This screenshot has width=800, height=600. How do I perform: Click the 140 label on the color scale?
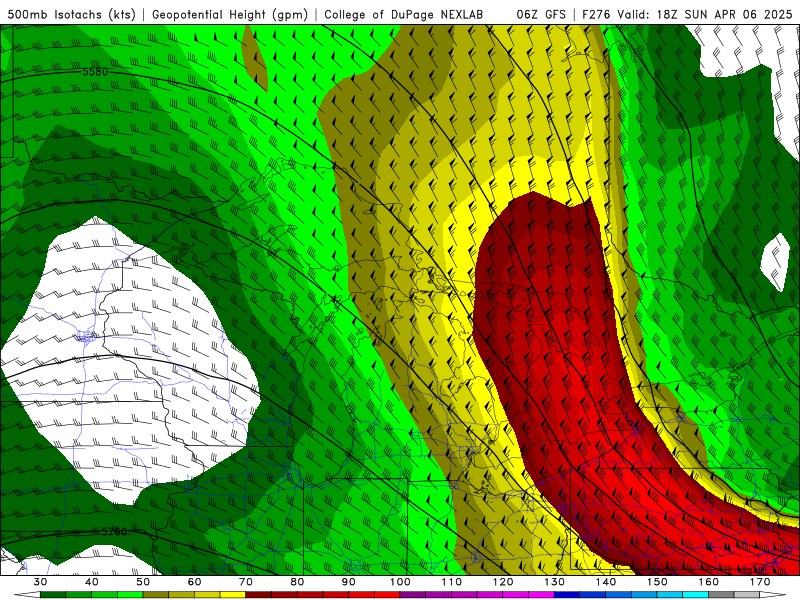coord(606,582)
